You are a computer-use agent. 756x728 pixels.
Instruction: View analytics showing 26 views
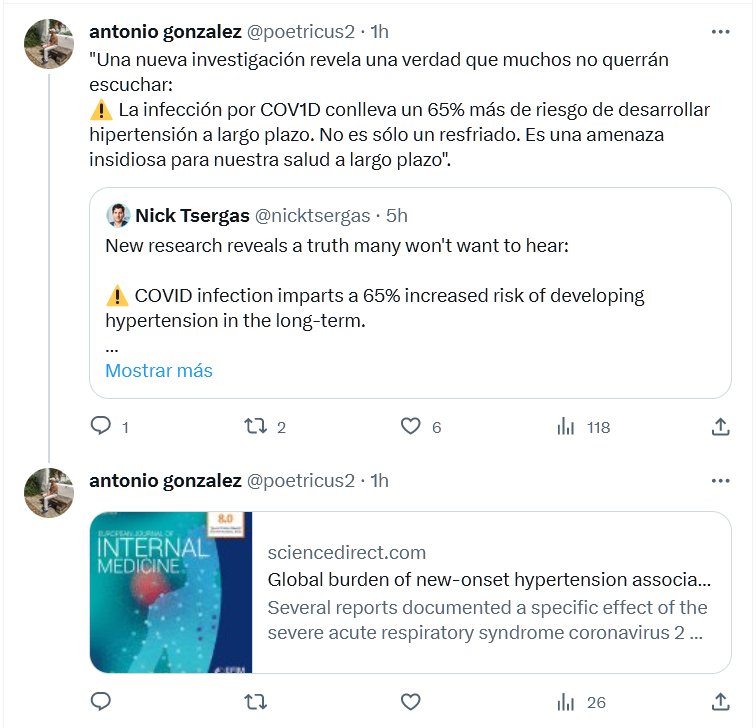coord(566,702)
